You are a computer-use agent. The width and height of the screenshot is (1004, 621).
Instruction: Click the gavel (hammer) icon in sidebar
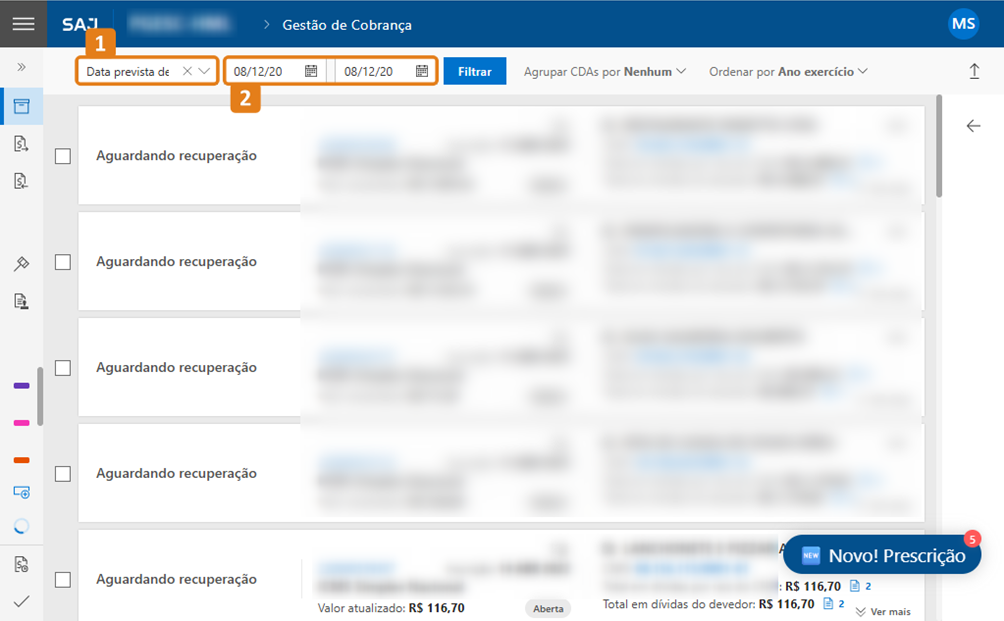point(21,264)
